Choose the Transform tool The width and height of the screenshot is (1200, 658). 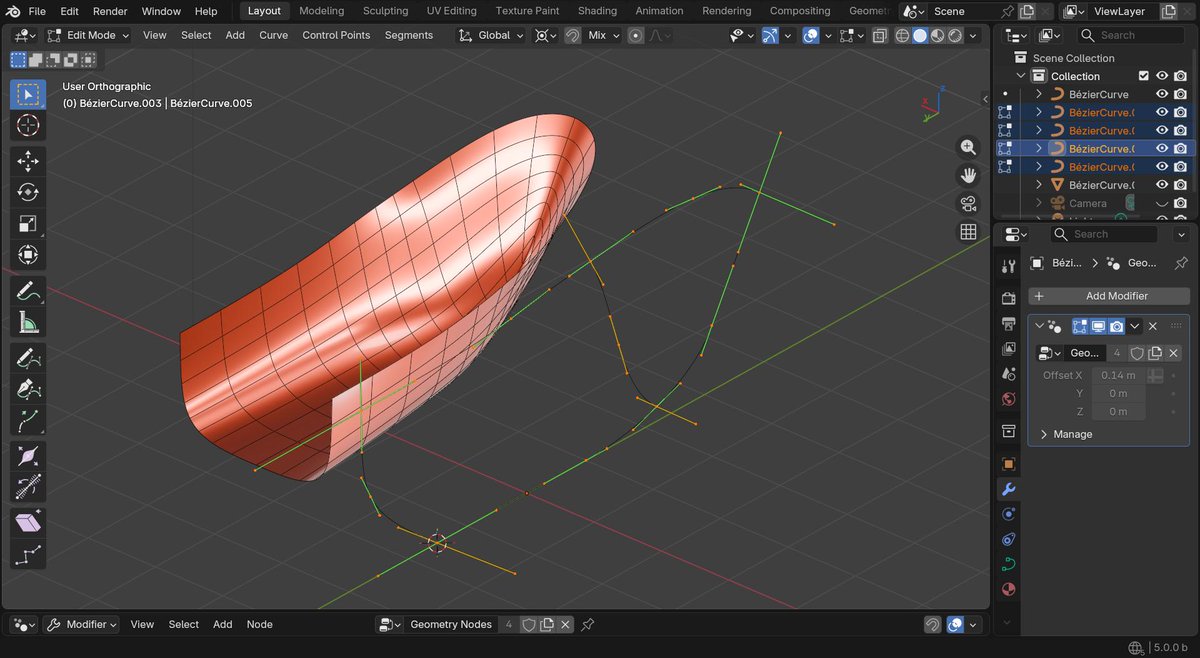click(x=27, y=254)
